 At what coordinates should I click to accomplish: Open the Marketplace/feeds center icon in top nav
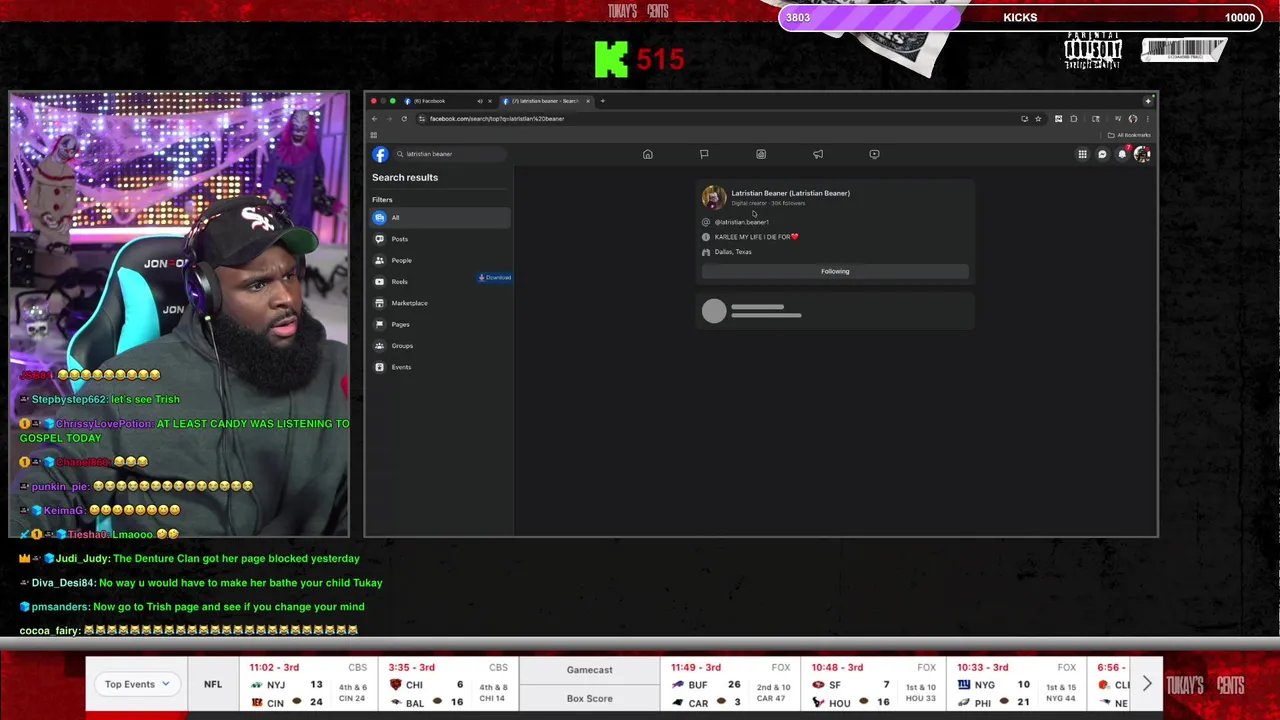point(761,154)
